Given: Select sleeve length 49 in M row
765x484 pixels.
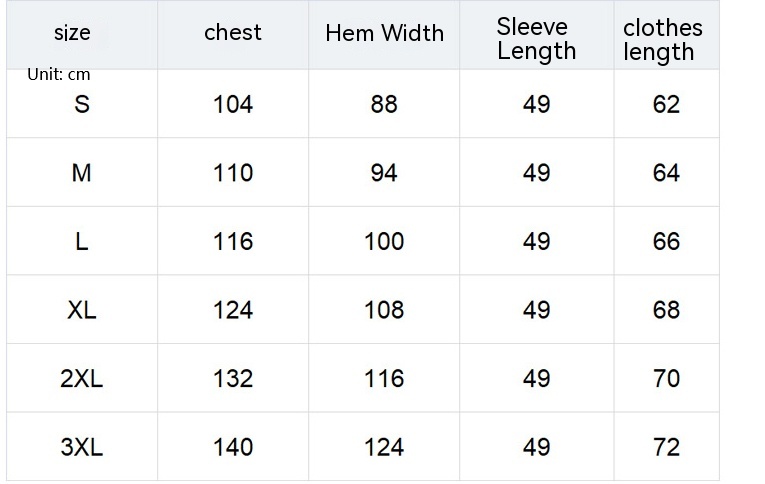Looking at the screenshot, I should point(537,173).
